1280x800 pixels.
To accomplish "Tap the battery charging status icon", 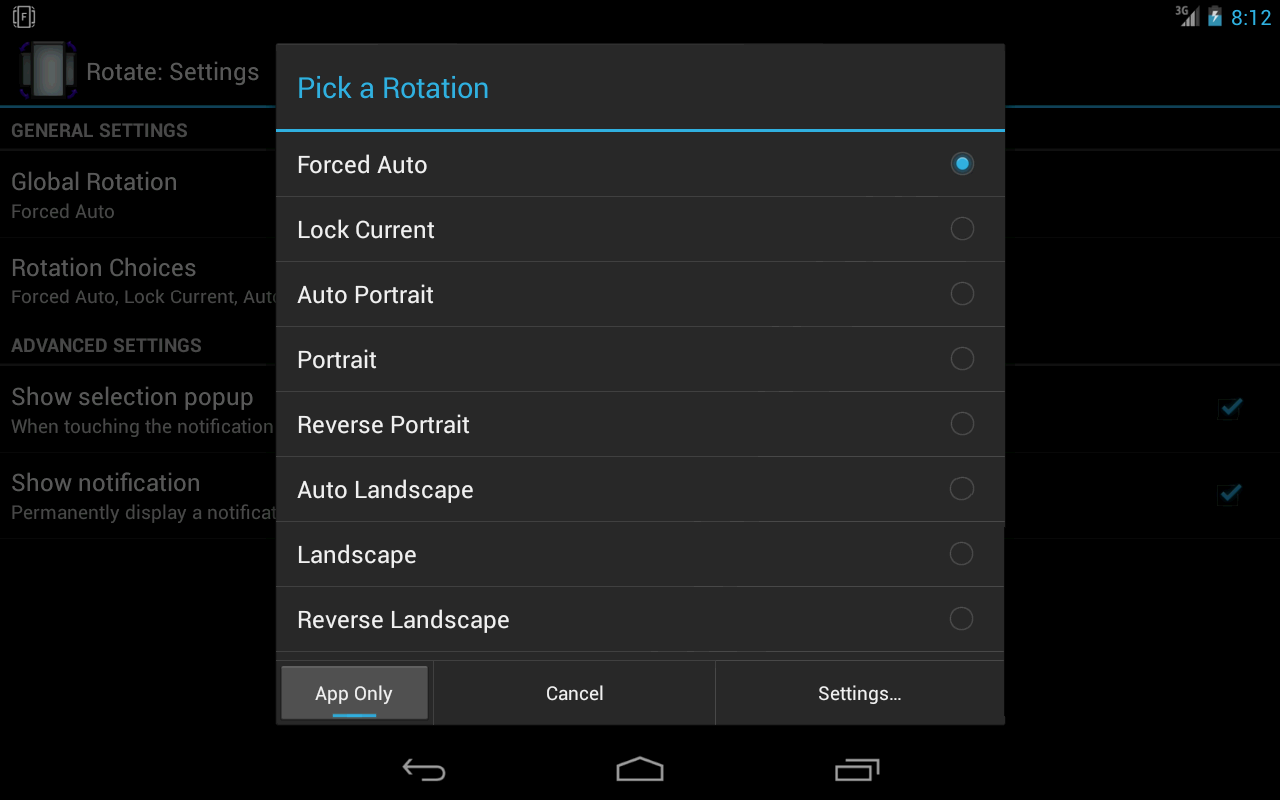I will (1215, 17).
